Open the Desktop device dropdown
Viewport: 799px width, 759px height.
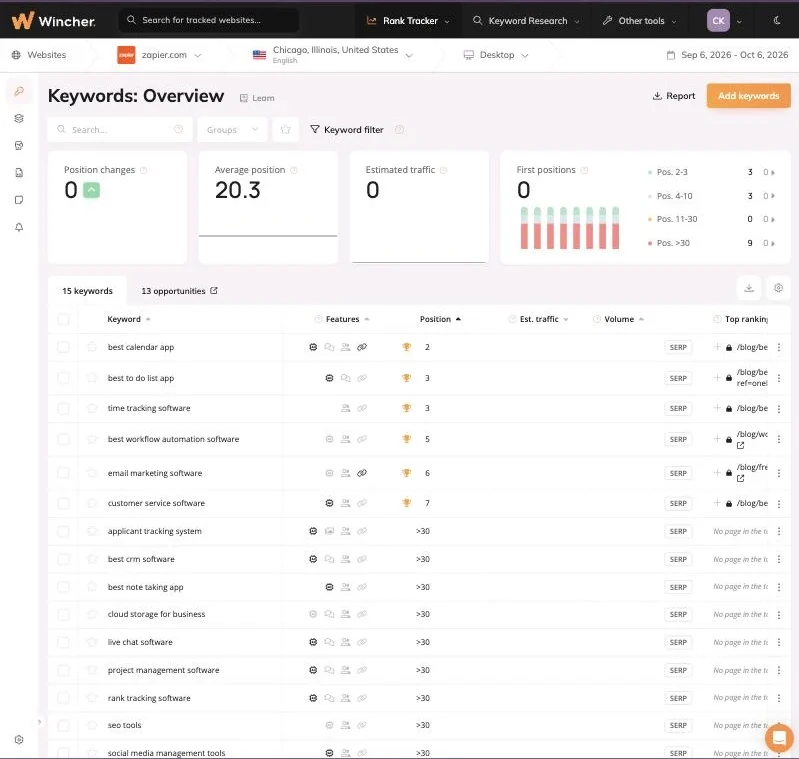point(496,55)
